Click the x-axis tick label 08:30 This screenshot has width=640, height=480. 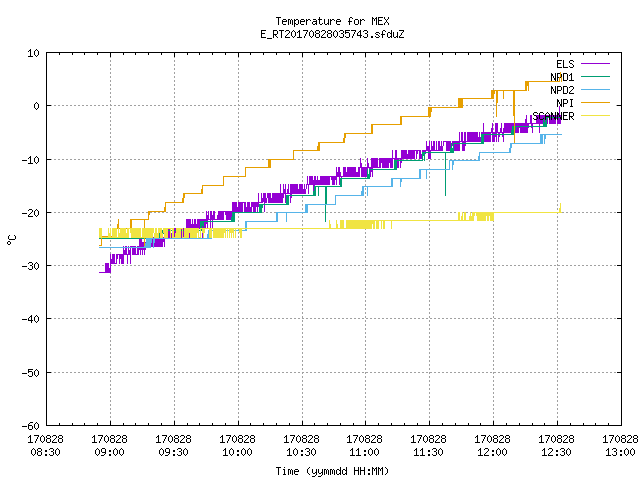point(45,452)
